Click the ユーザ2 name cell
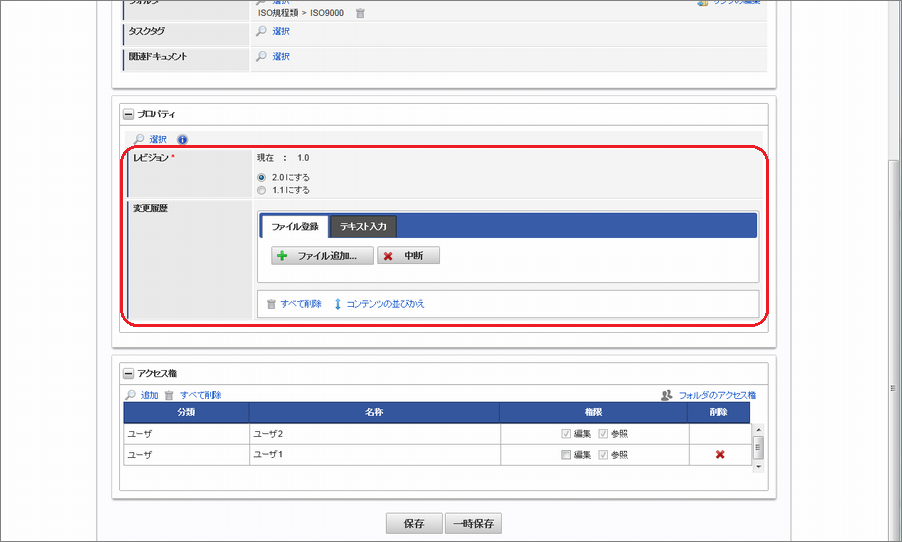This screenshot has width=902, height=542. 374,434
